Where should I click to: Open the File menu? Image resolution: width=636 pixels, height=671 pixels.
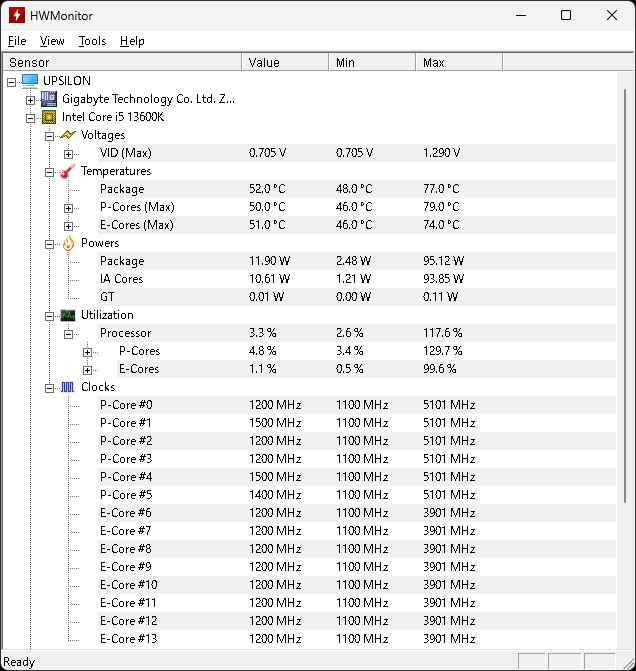(17, 41)
